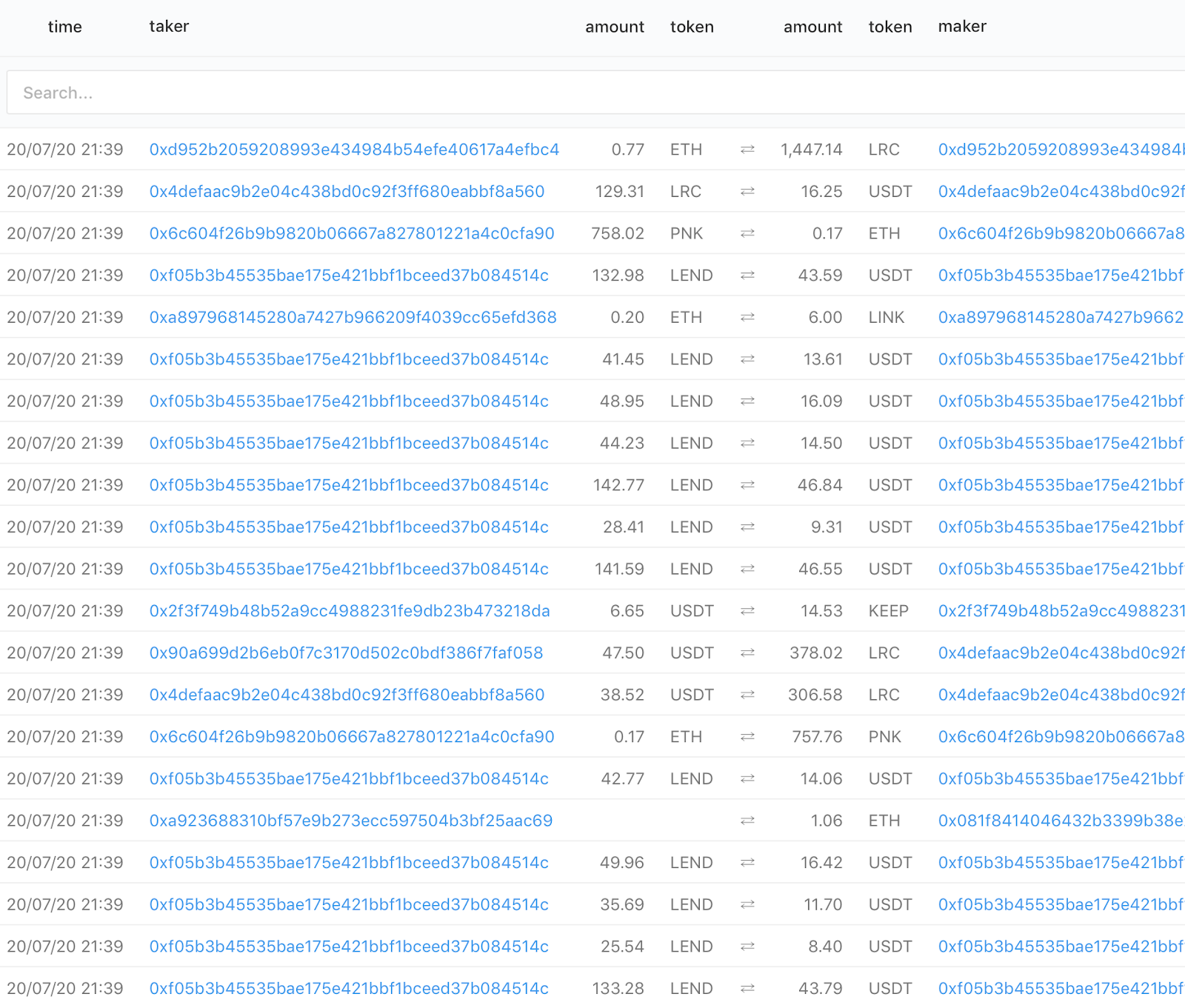Screen dimensions: 1185x1008
Task: Open the taker address 0x2f3f749b48b52a9cc
Action: click(350, 611)
